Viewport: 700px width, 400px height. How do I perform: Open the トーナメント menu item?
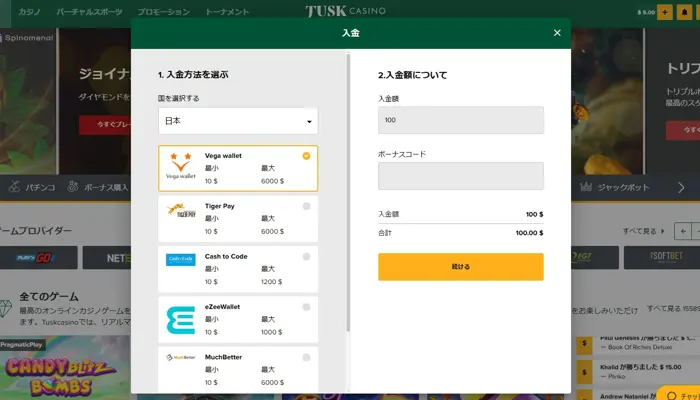coord(227,12)
